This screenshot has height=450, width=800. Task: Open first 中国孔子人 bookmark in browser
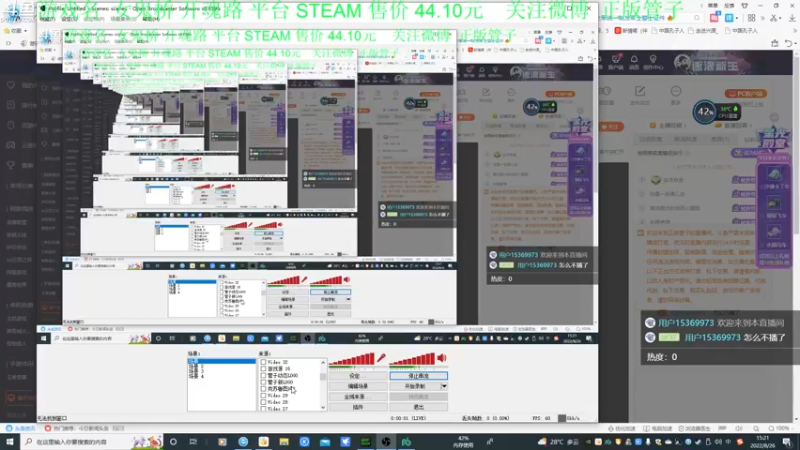tap(667, 31)
